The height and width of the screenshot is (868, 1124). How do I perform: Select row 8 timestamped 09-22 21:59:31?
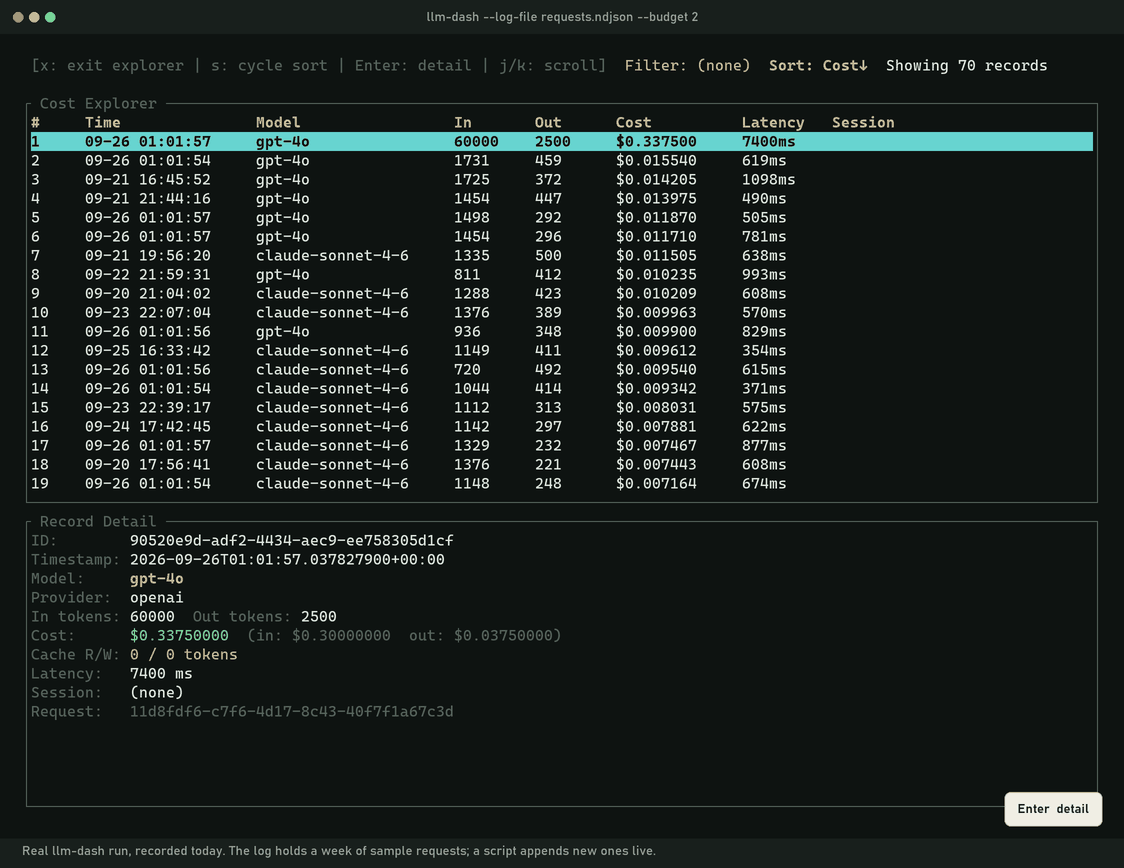click(x=561, y=275)
